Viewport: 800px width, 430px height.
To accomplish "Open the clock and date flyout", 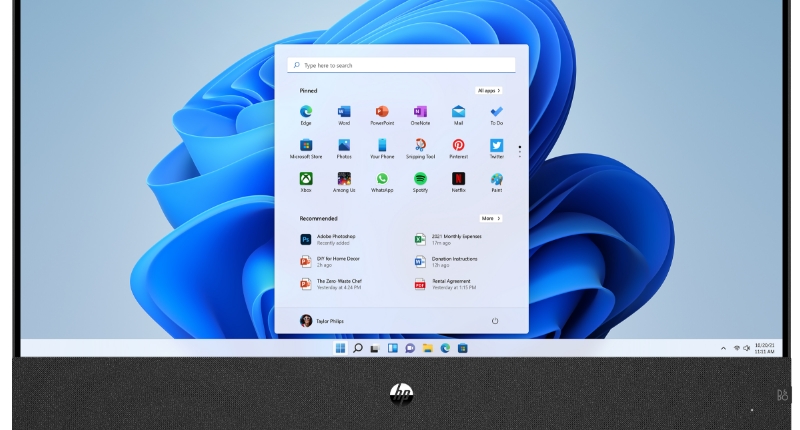I will pyautogui.click(x=764, y=348).
